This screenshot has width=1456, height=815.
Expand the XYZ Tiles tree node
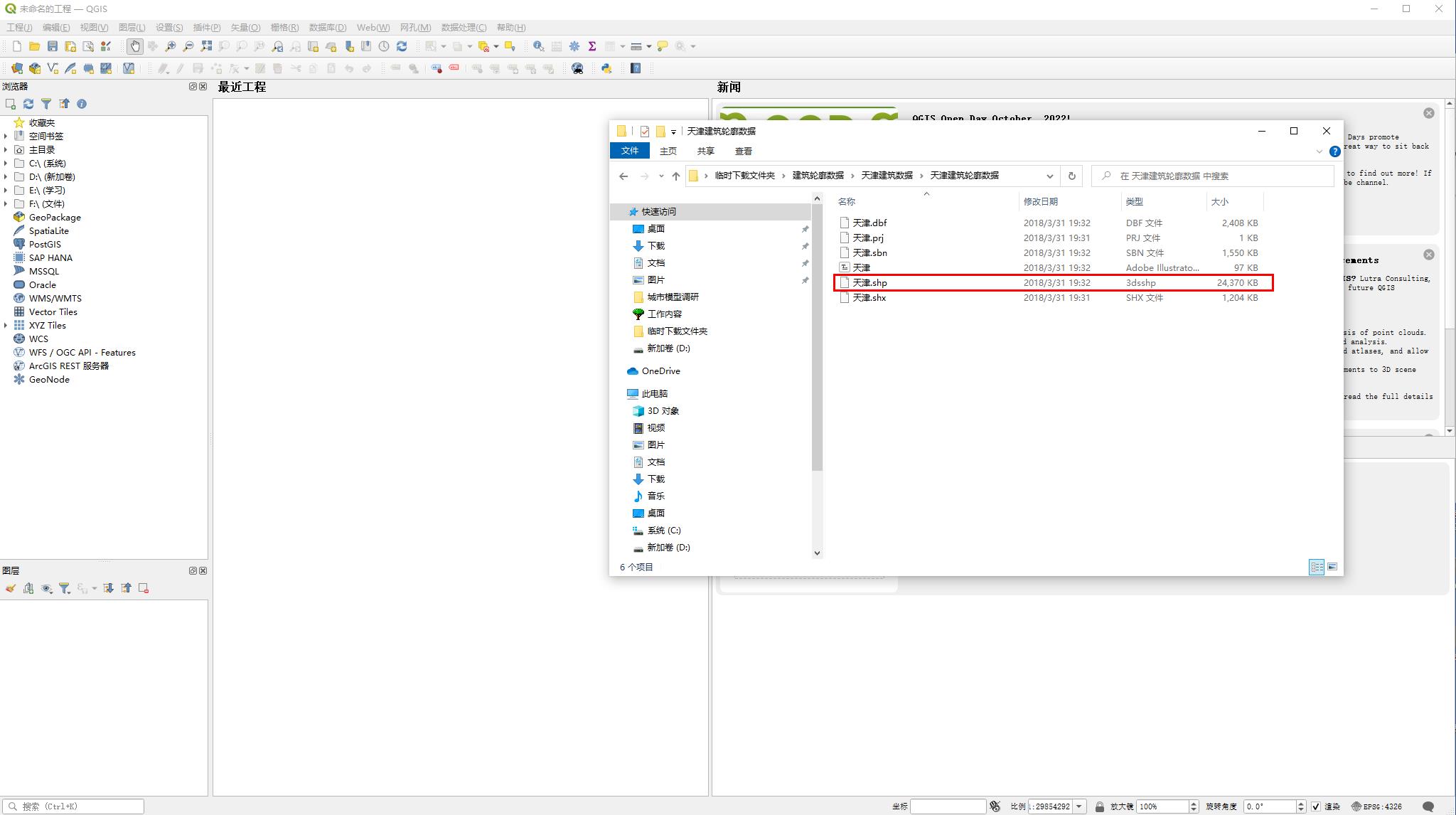click(6, 325)
